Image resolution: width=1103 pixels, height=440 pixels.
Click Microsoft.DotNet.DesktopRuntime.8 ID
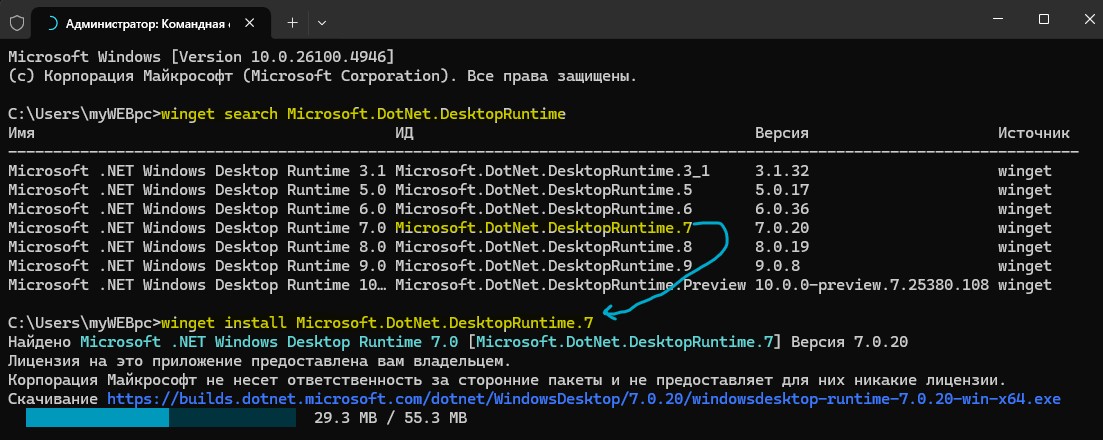544,246
